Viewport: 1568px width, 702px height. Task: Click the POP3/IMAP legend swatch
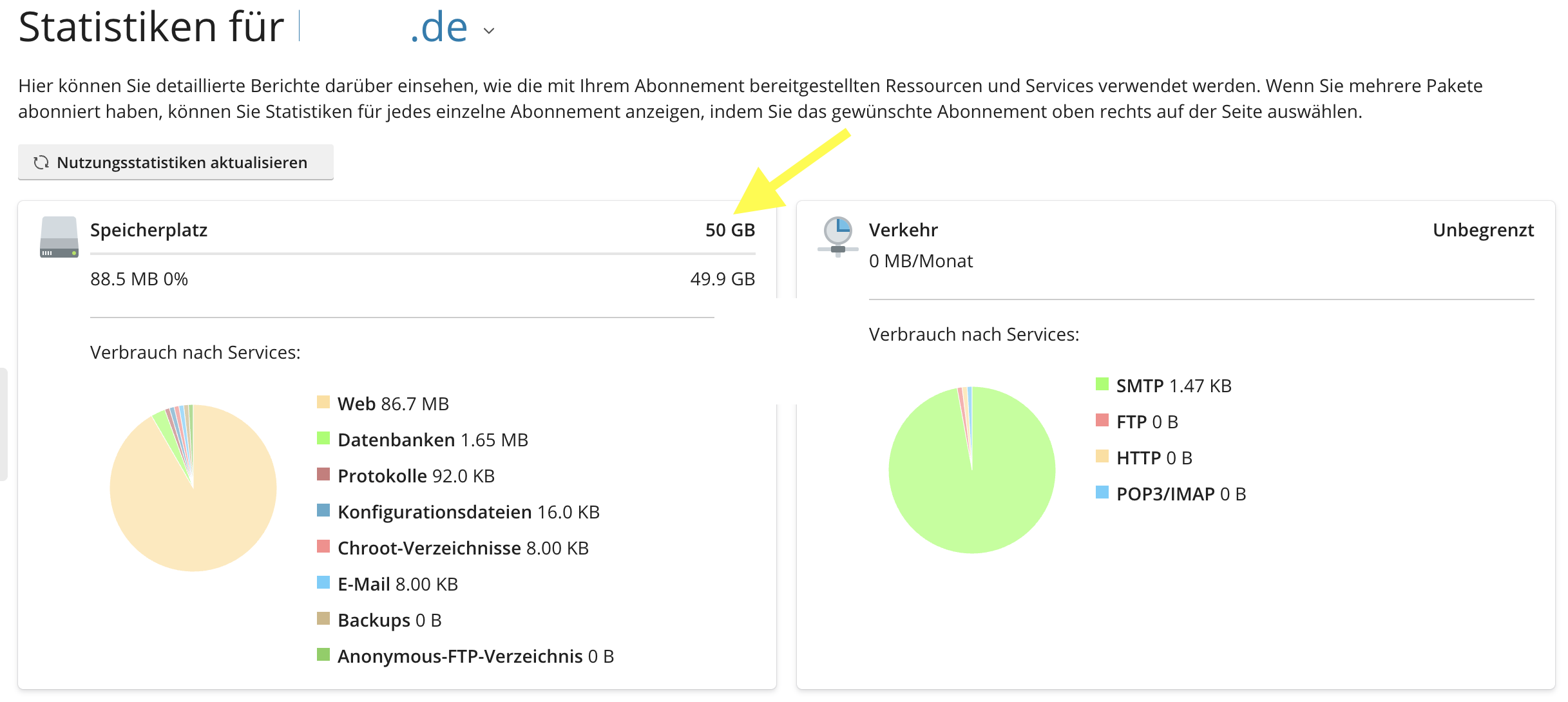pos(1102,493)
